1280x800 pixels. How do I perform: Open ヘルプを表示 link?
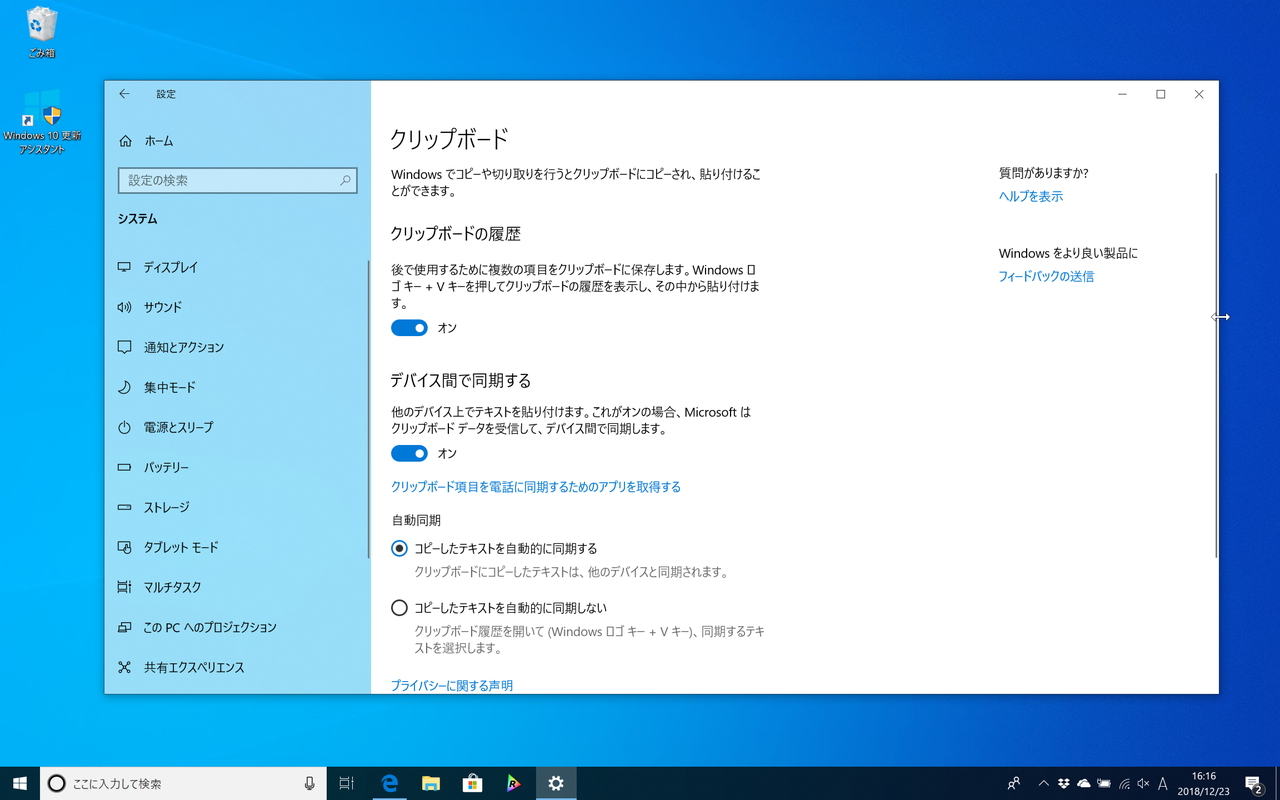tap(1030, 196)
